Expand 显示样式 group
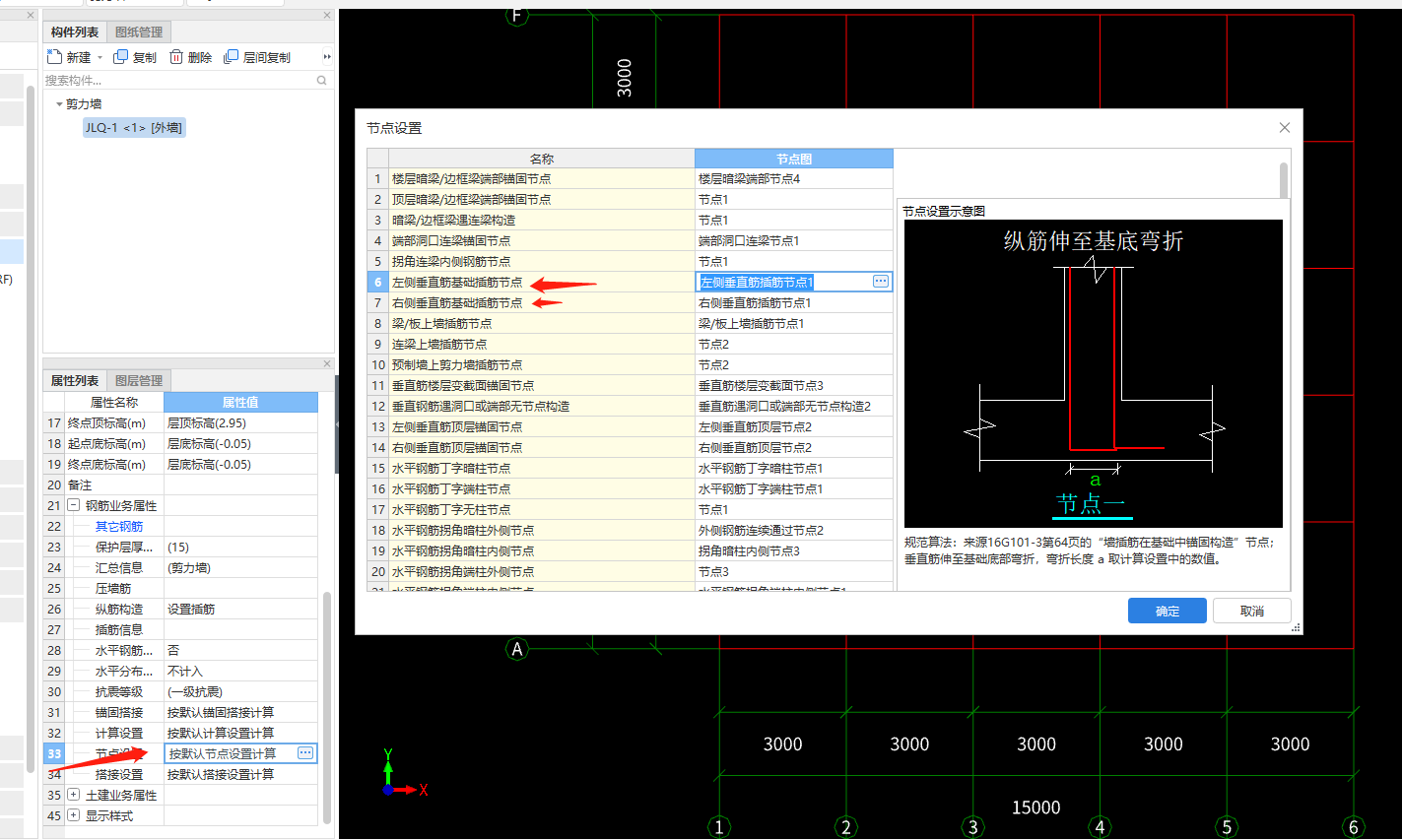The width and height of the screenshot is (1402, 840). [74, 815]
